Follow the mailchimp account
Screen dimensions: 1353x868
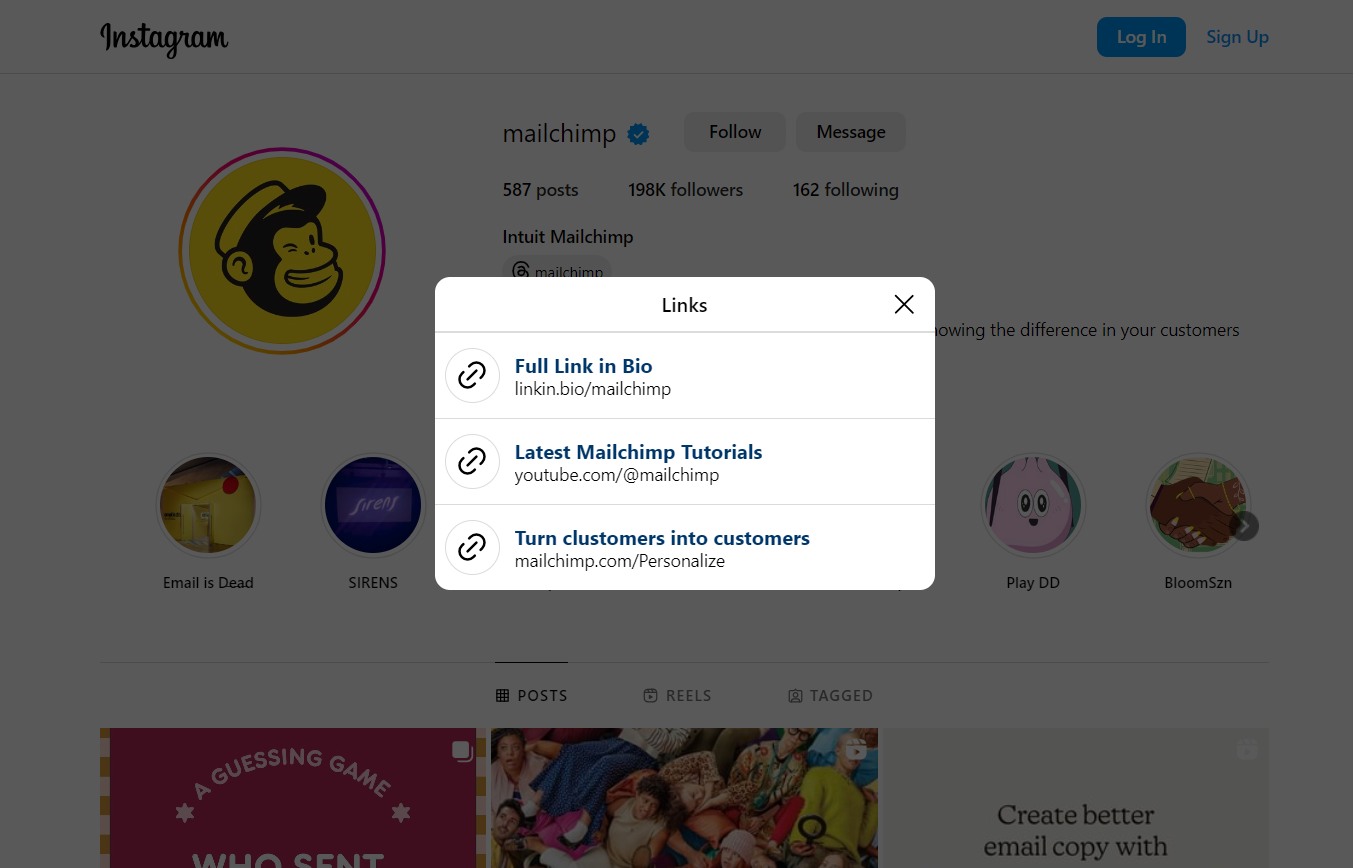tap(735, 132)
